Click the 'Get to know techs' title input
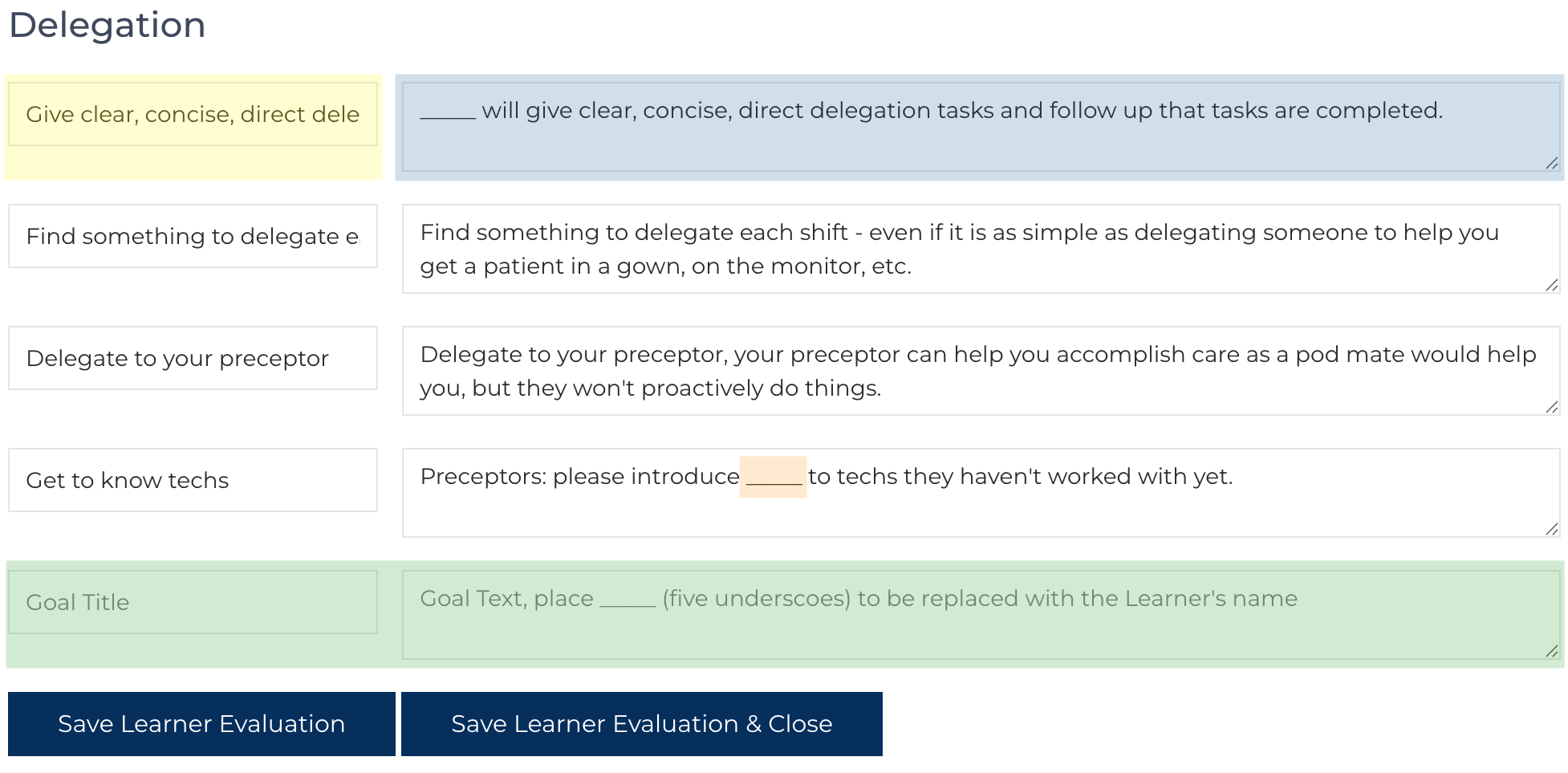 coord(193,480)
